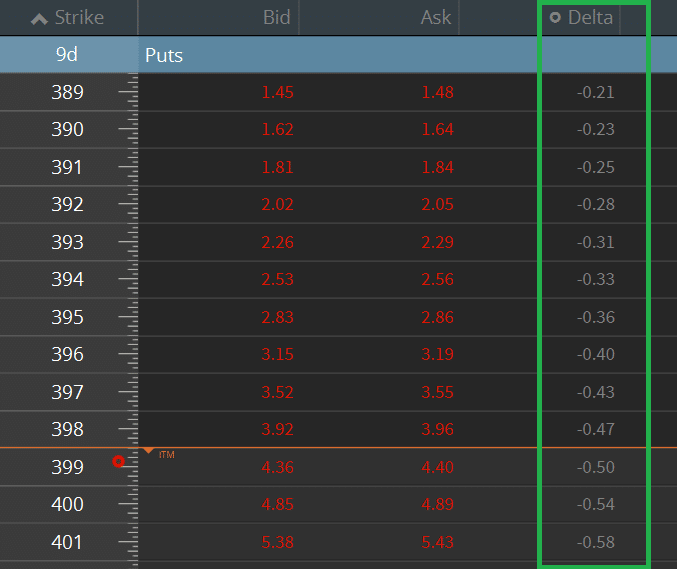Select strike 394

[x=67, y=279]
